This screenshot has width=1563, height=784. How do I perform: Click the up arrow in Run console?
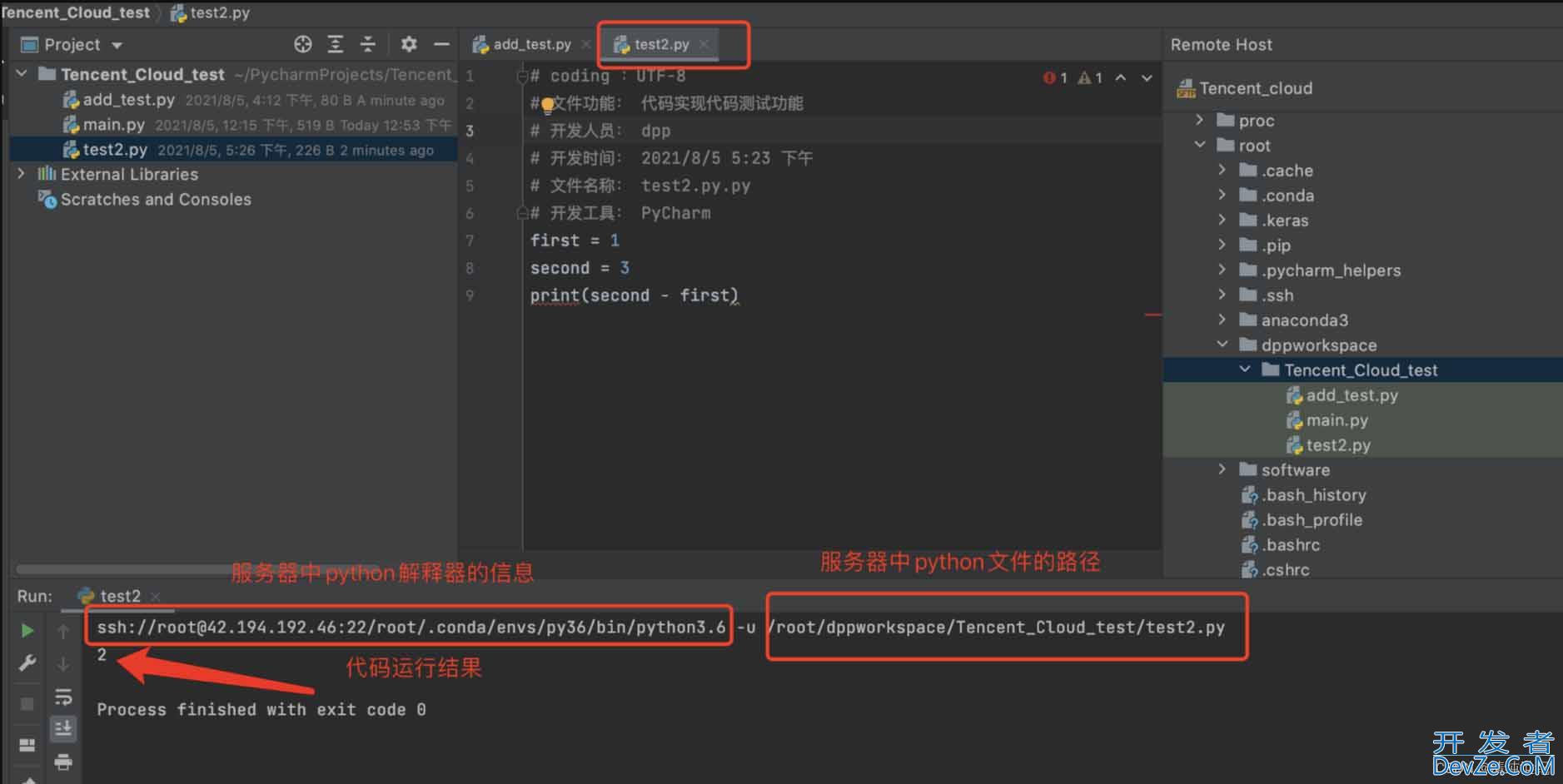(x=63, y=632)
